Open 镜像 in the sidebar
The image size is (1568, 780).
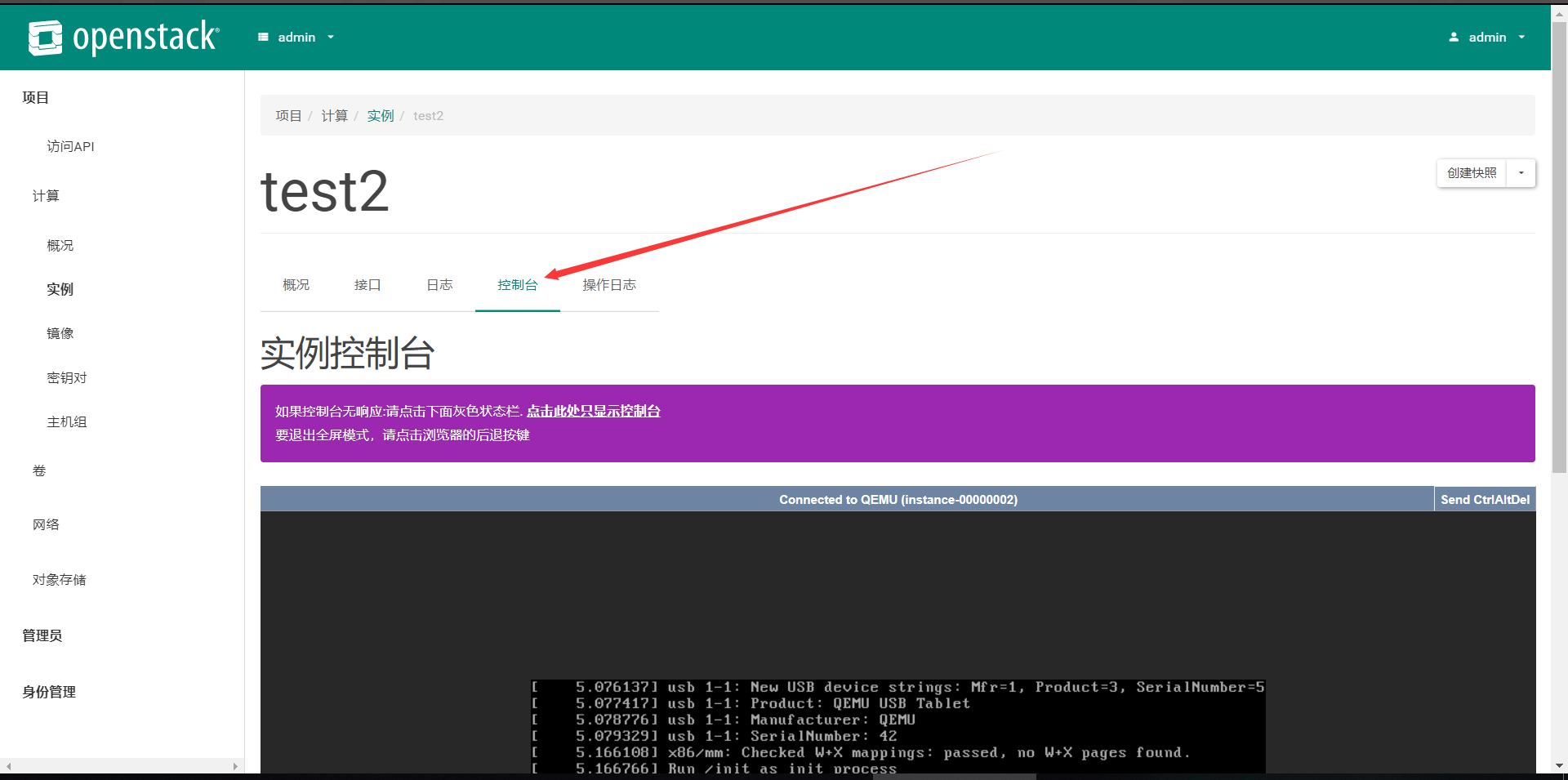tap(60, 334)
